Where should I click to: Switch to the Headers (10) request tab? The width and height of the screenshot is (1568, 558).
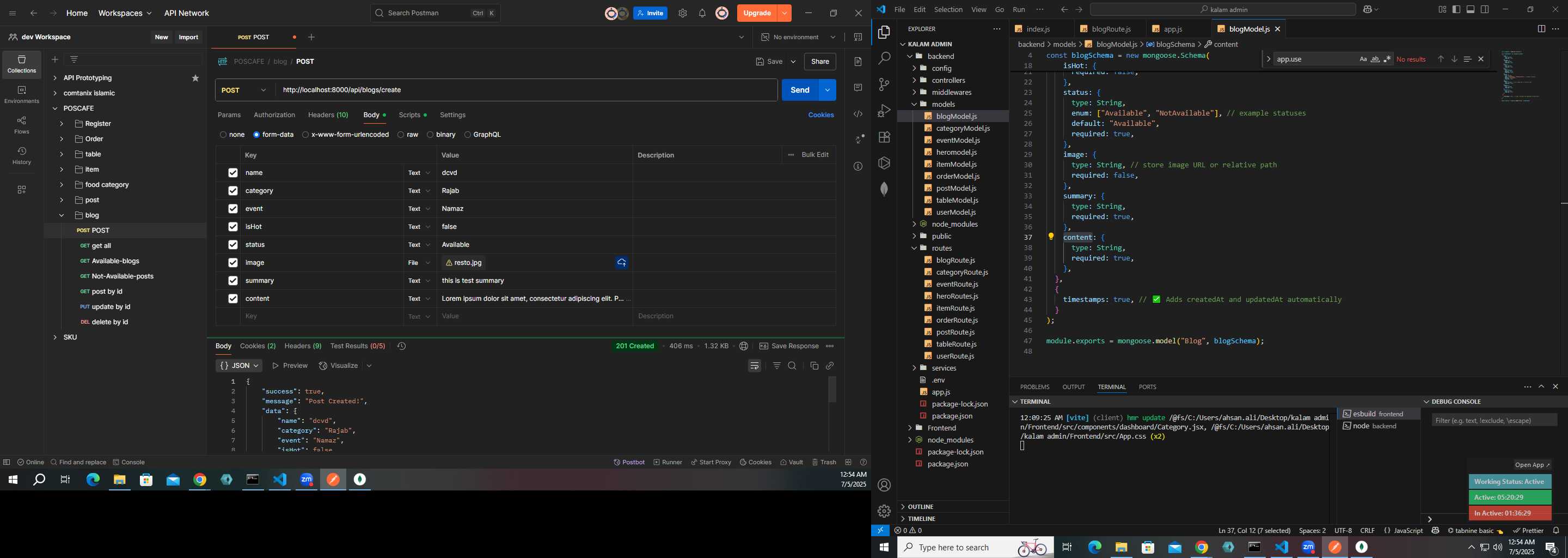click(x=328, y=115)
